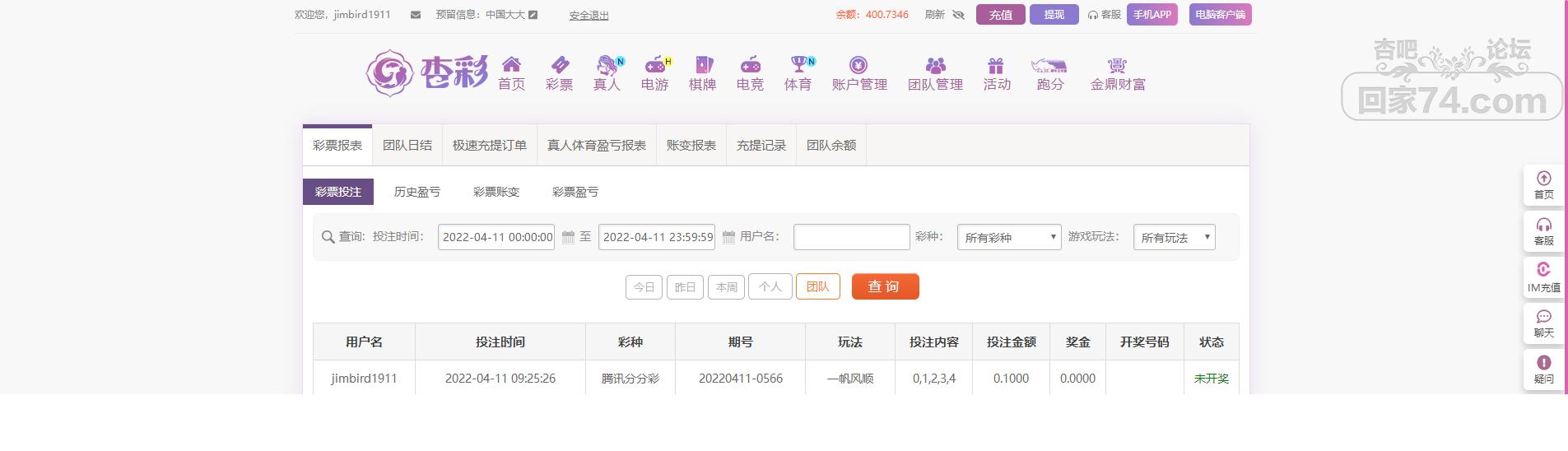Click sidebar 首页 up-arrow icon
Screen dimensions: 1568x451
click(1544, 179)
